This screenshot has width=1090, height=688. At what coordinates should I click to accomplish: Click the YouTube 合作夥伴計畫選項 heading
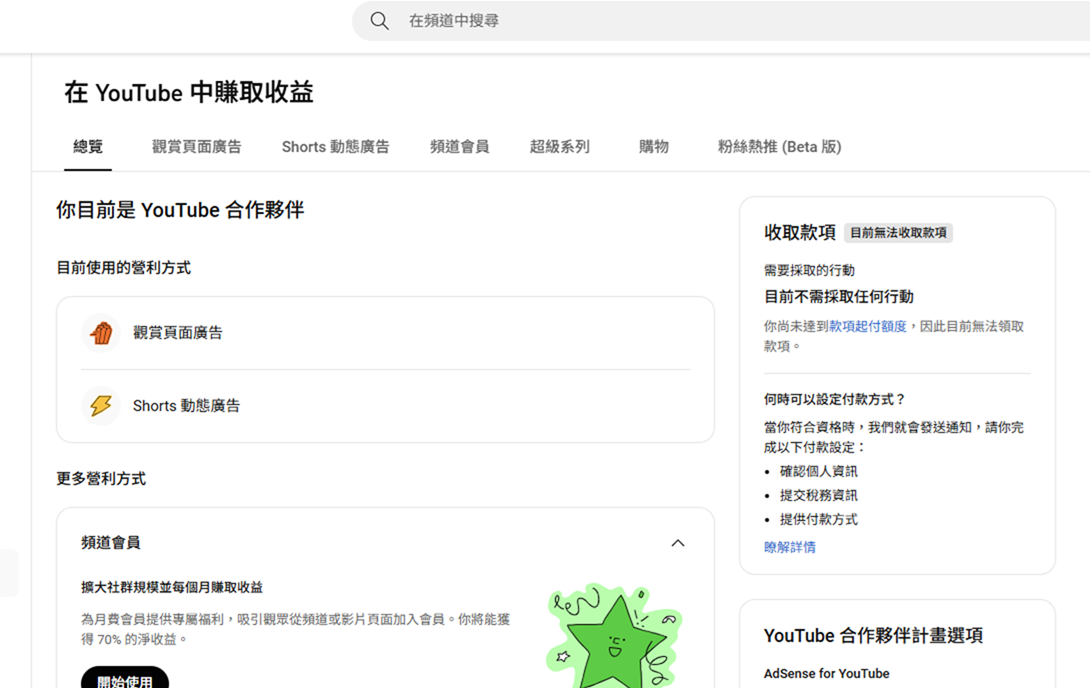(873, 635)
